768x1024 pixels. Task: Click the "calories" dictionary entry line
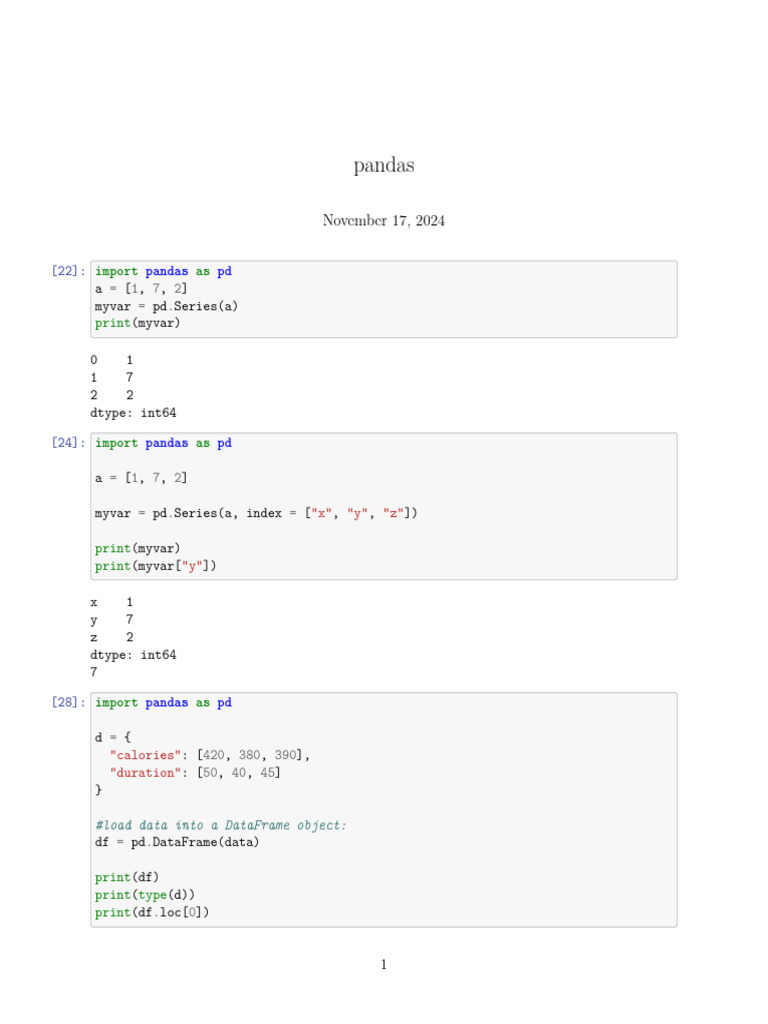pyautogui.click(x=210, y=755)
